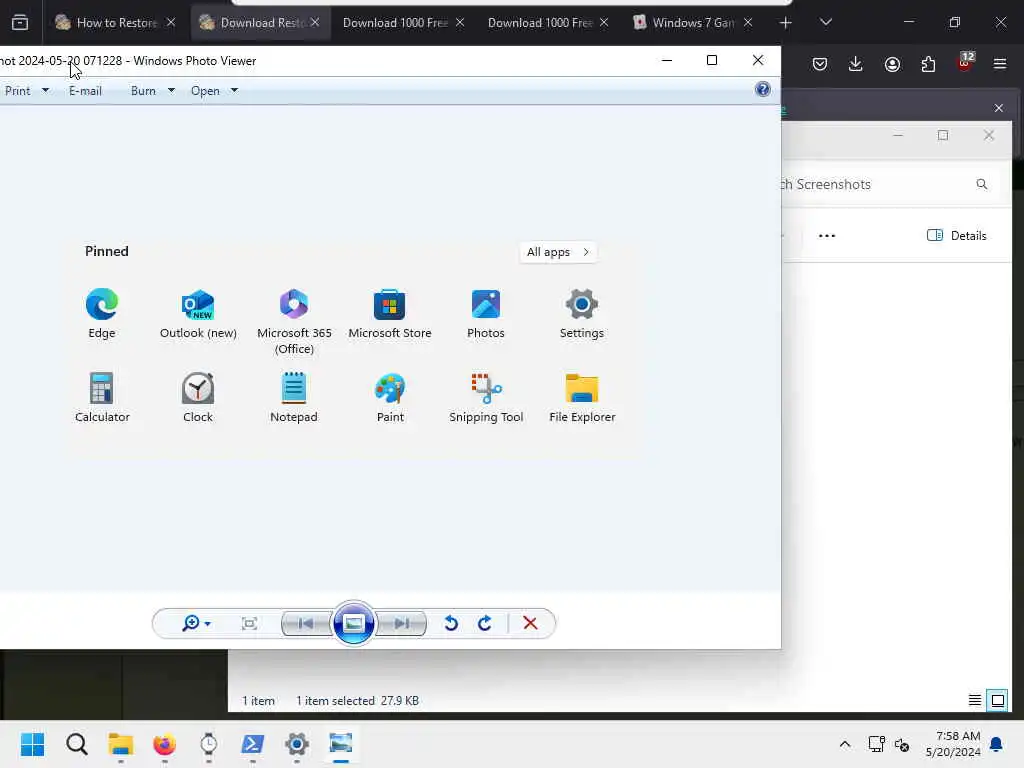Viewport: 1024px width, 768px height.
Task: Open the Open menu in Photo Viewer
Action: pyautogui.click(x=205, y=91)
